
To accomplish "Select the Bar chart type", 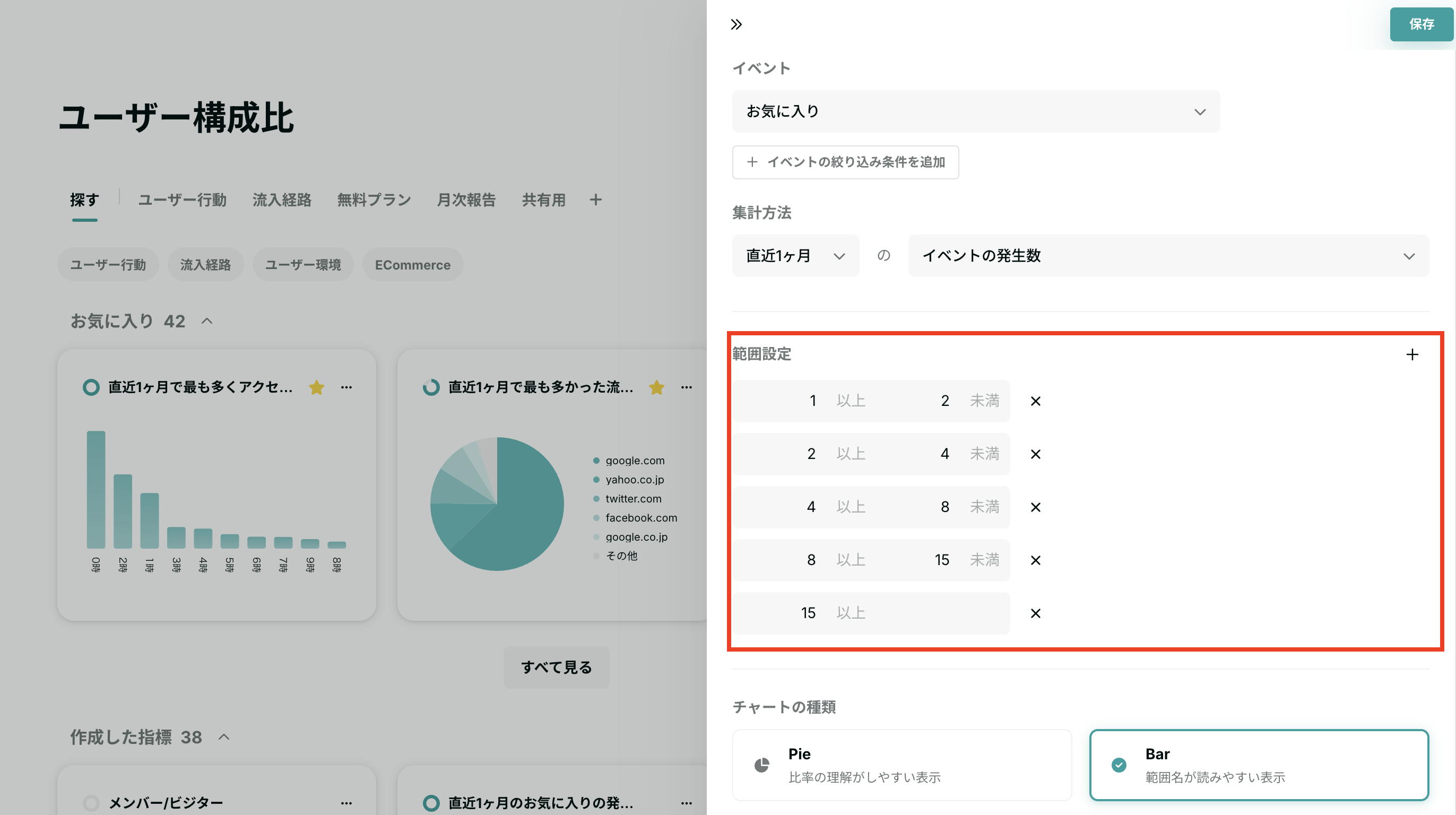I will tap(1259, 765).
